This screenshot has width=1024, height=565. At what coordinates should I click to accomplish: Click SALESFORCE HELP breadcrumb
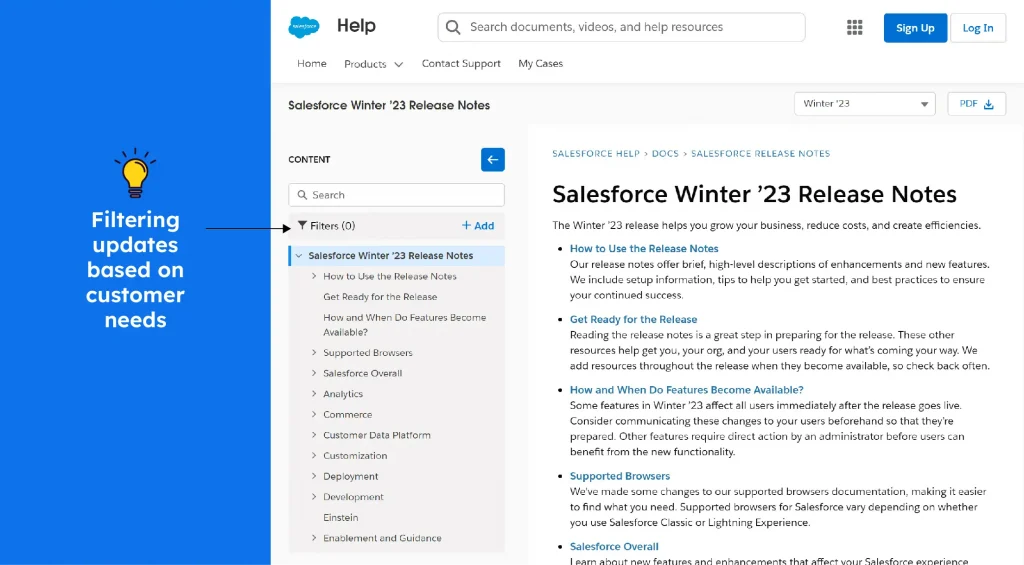coord(596,153)
